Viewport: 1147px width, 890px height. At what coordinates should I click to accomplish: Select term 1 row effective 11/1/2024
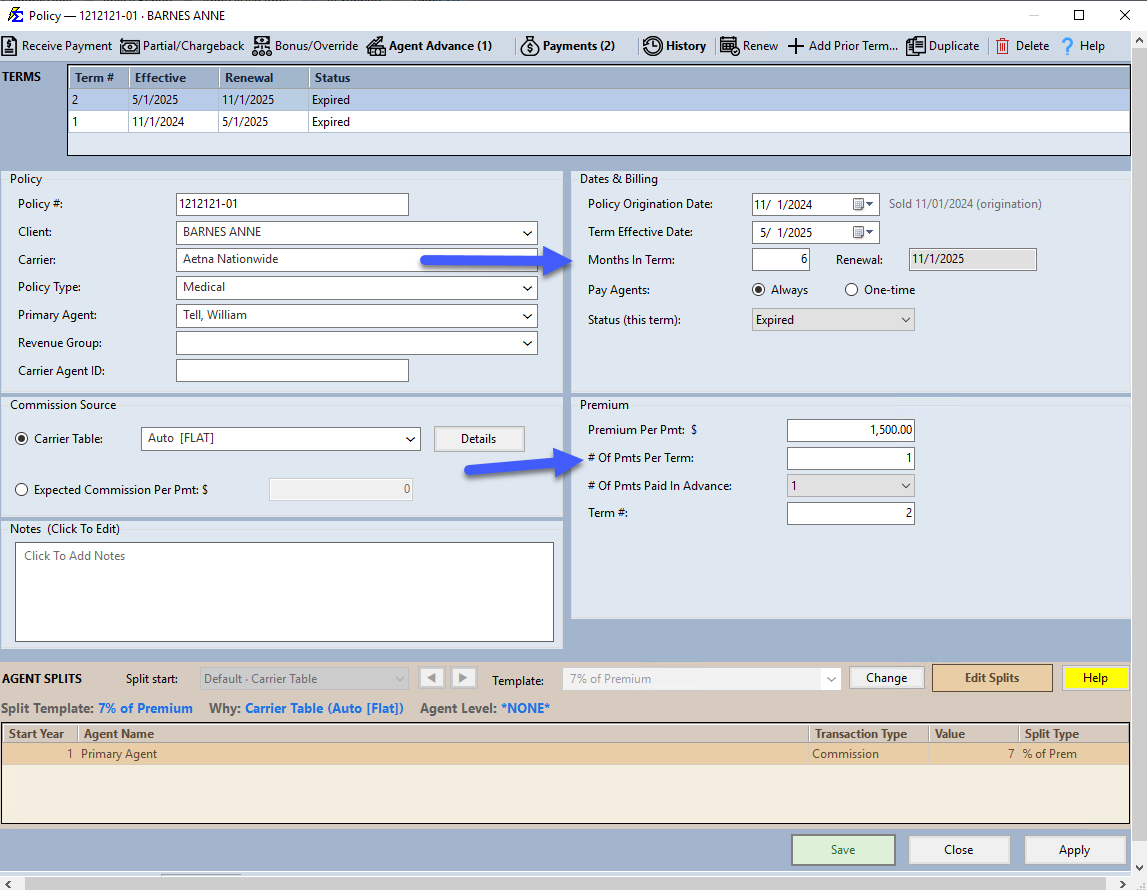(599, 122)
